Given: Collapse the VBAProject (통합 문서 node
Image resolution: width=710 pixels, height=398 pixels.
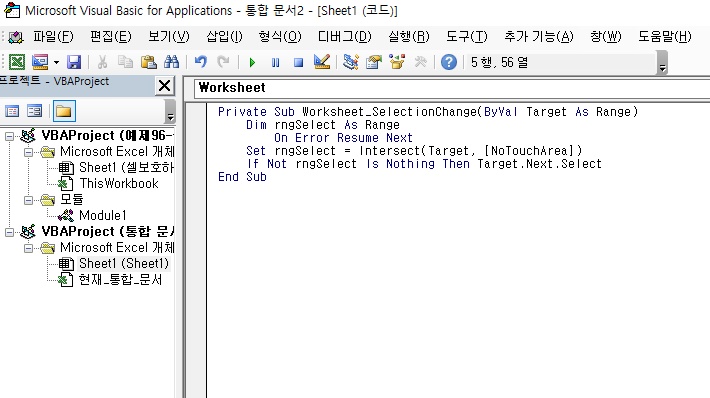Looking at the screenshot, I should [x=9, y=232].
